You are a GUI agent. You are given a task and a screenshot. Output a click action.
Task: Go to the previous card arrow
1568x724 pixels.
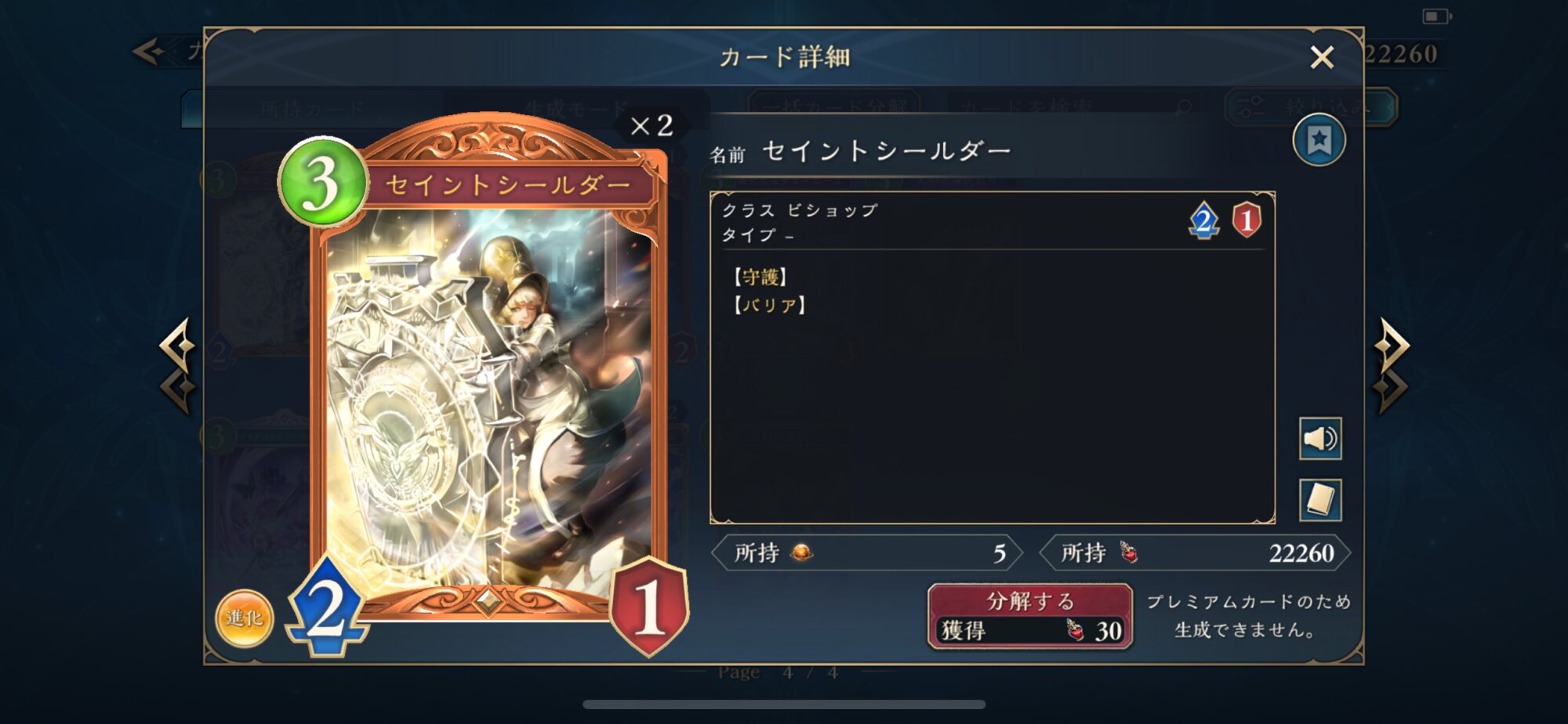point(178,366)
